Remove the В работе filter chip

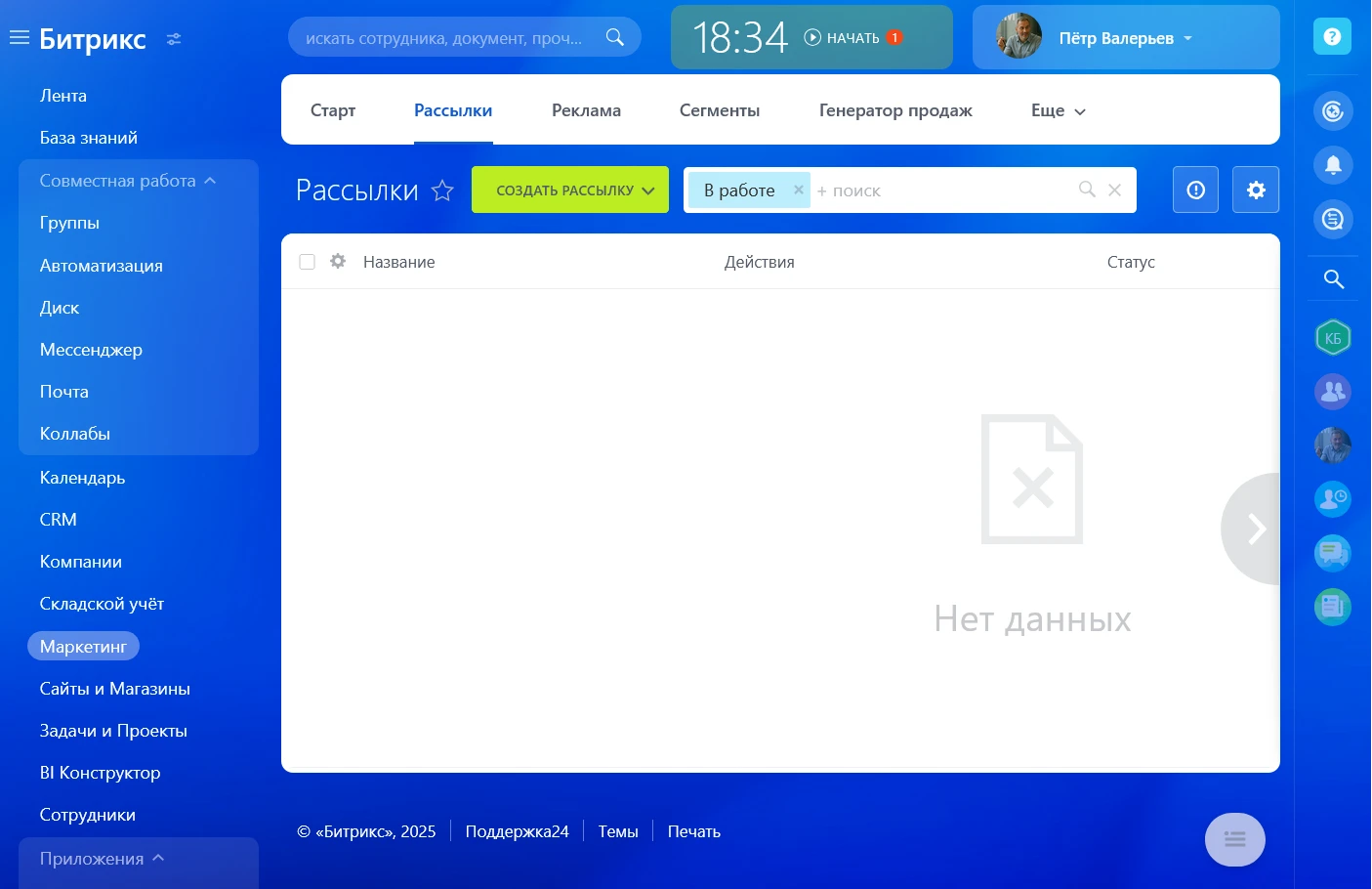pos(798,190)
